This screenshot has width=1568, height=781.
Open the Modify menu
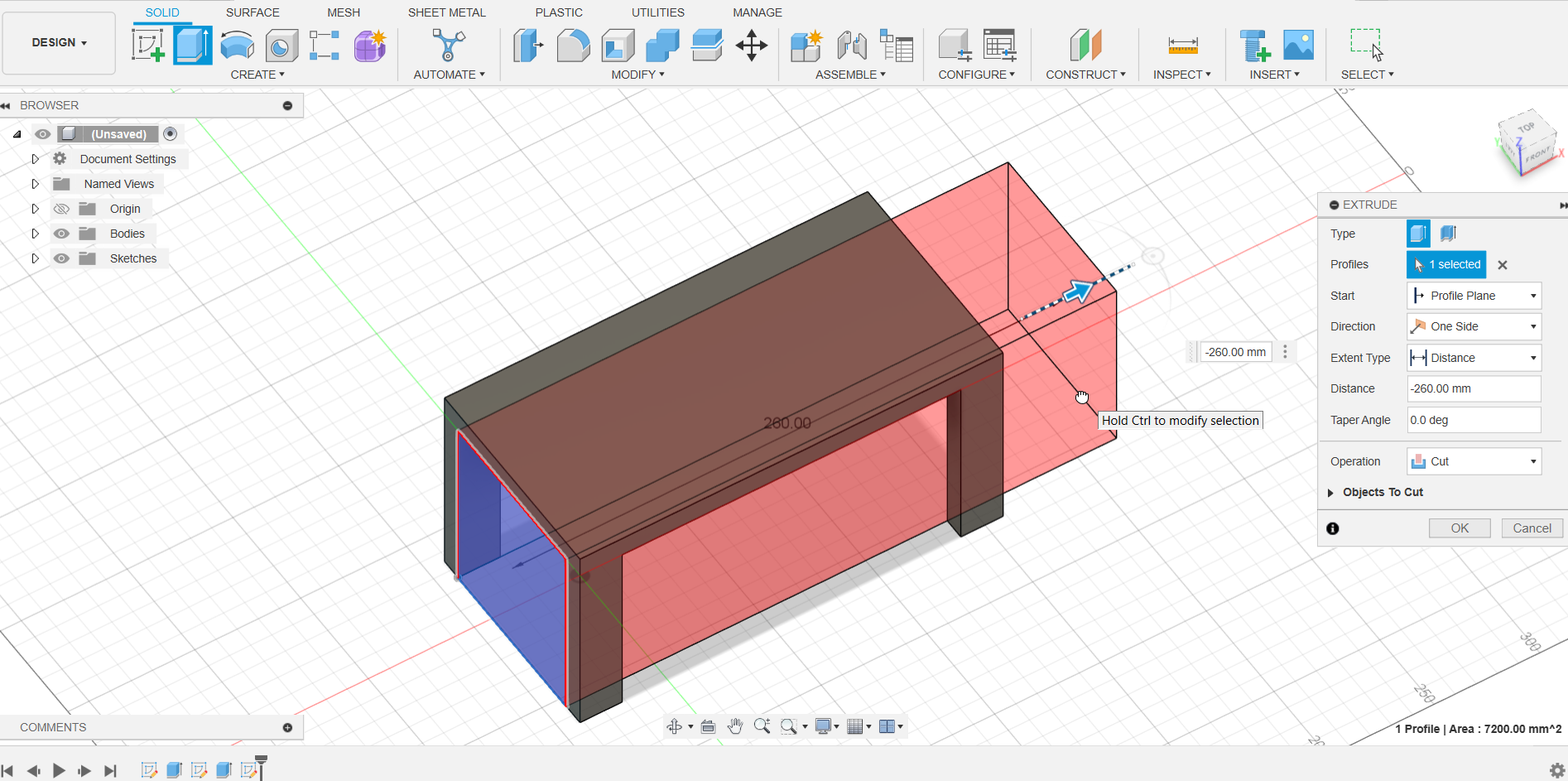[x=637, y=75]
